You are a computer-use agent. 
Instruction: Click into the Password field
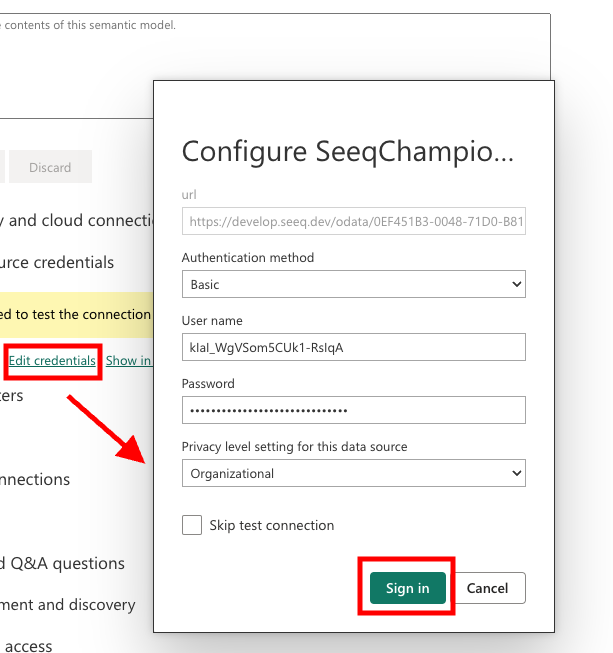353,410
